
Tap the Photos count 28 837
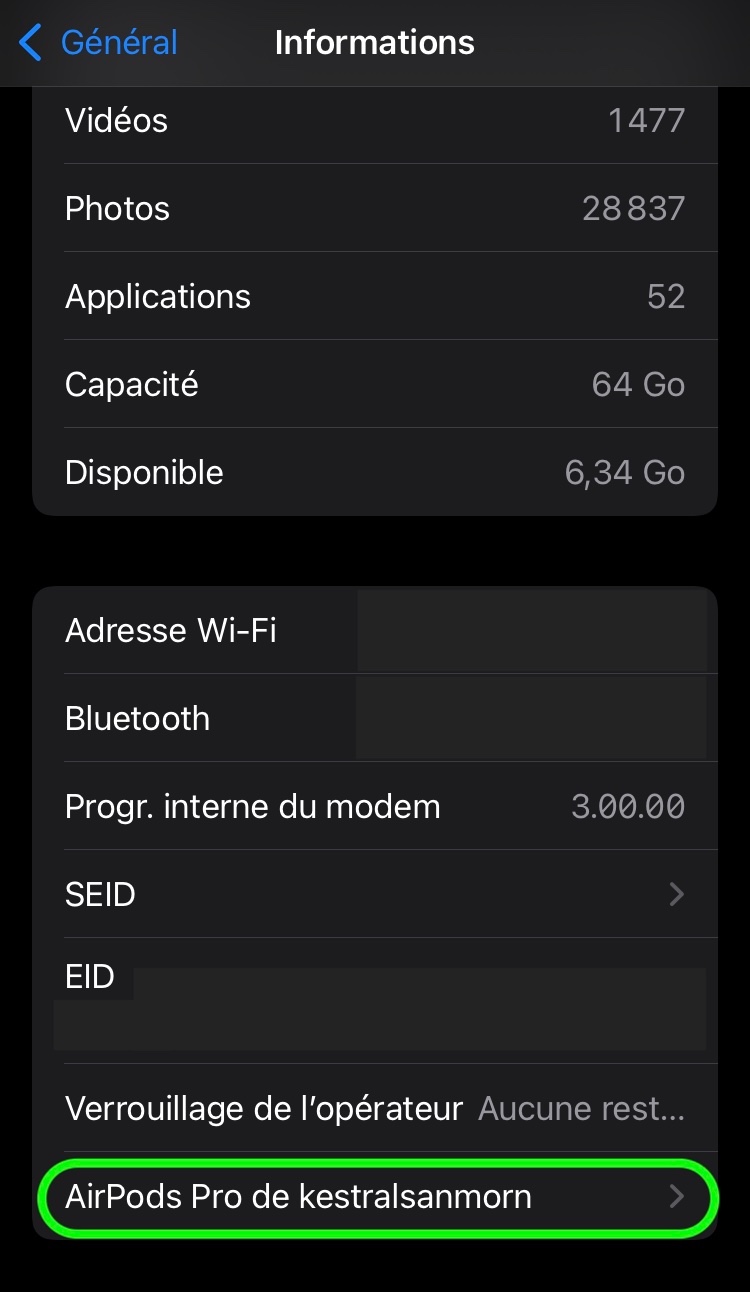click(633, 209)
